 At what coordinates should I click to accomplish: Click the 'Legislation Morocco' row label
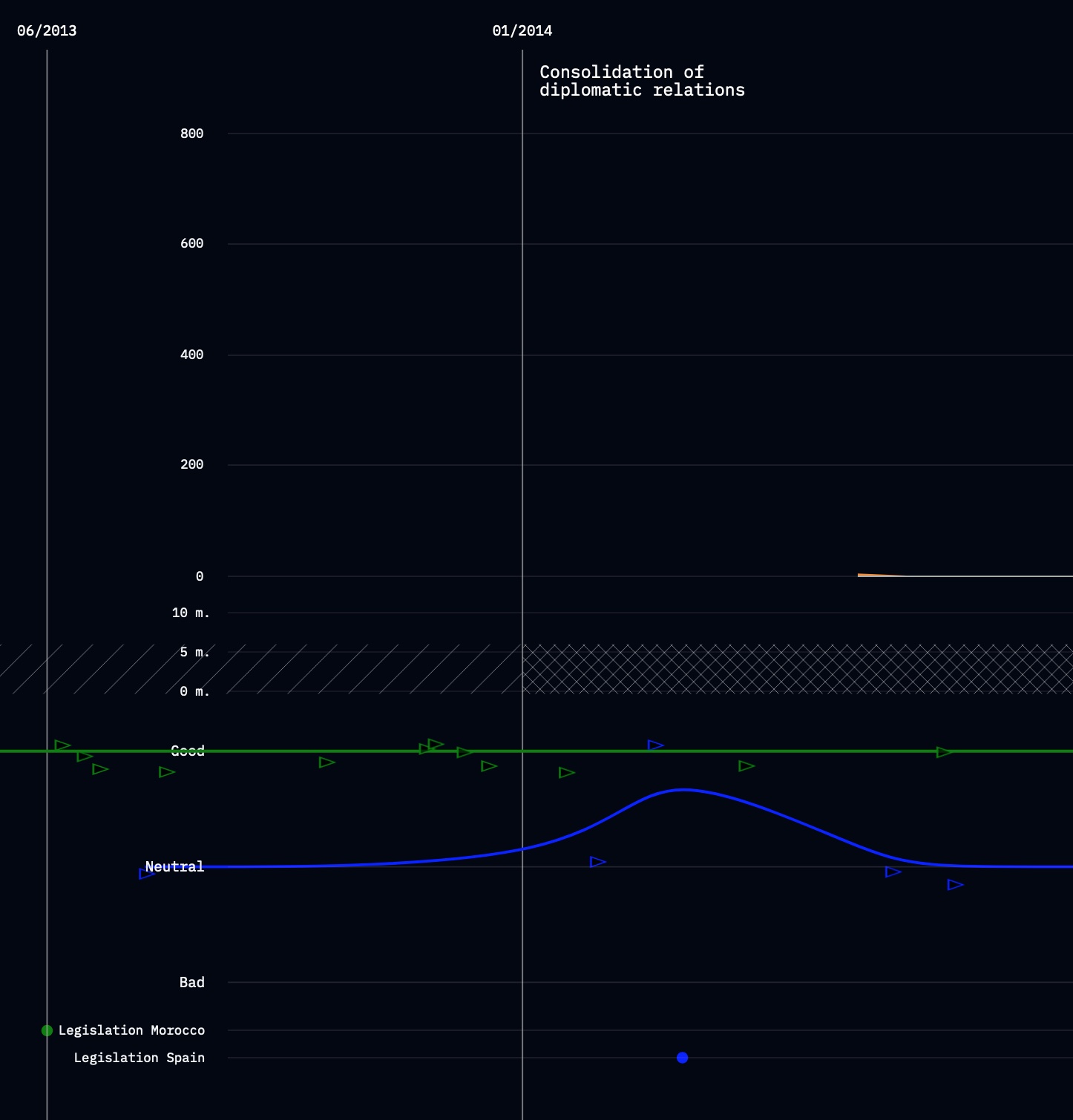click(x=131, y=1030)
